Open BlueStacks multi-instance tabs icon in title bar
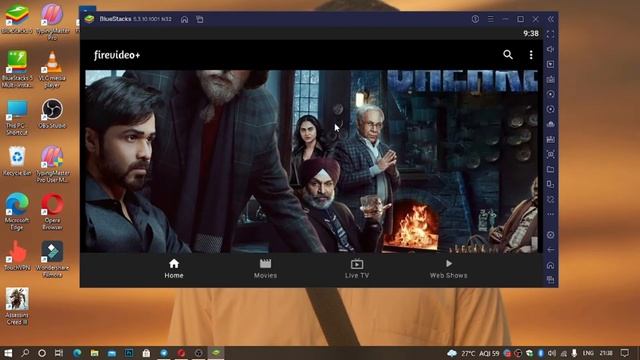Image resolution: width=640 pixels, height=360 pixels. tap(200, 19)
